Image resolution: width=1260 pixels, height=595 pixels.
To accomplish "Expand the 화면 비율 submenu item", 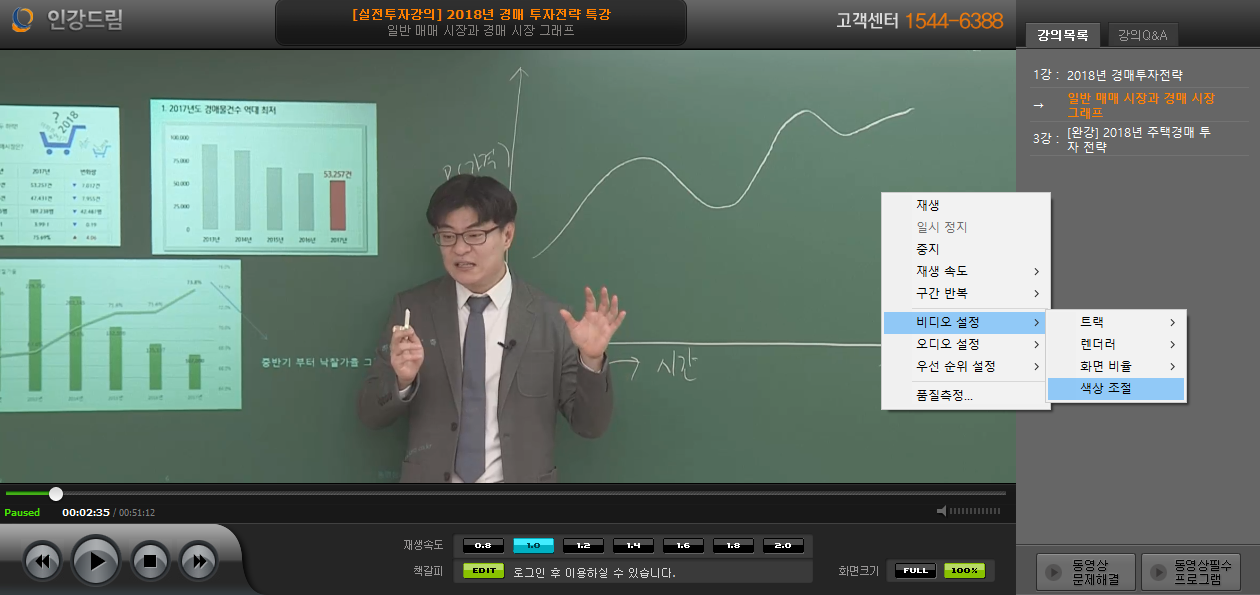I will (1116, 366).
